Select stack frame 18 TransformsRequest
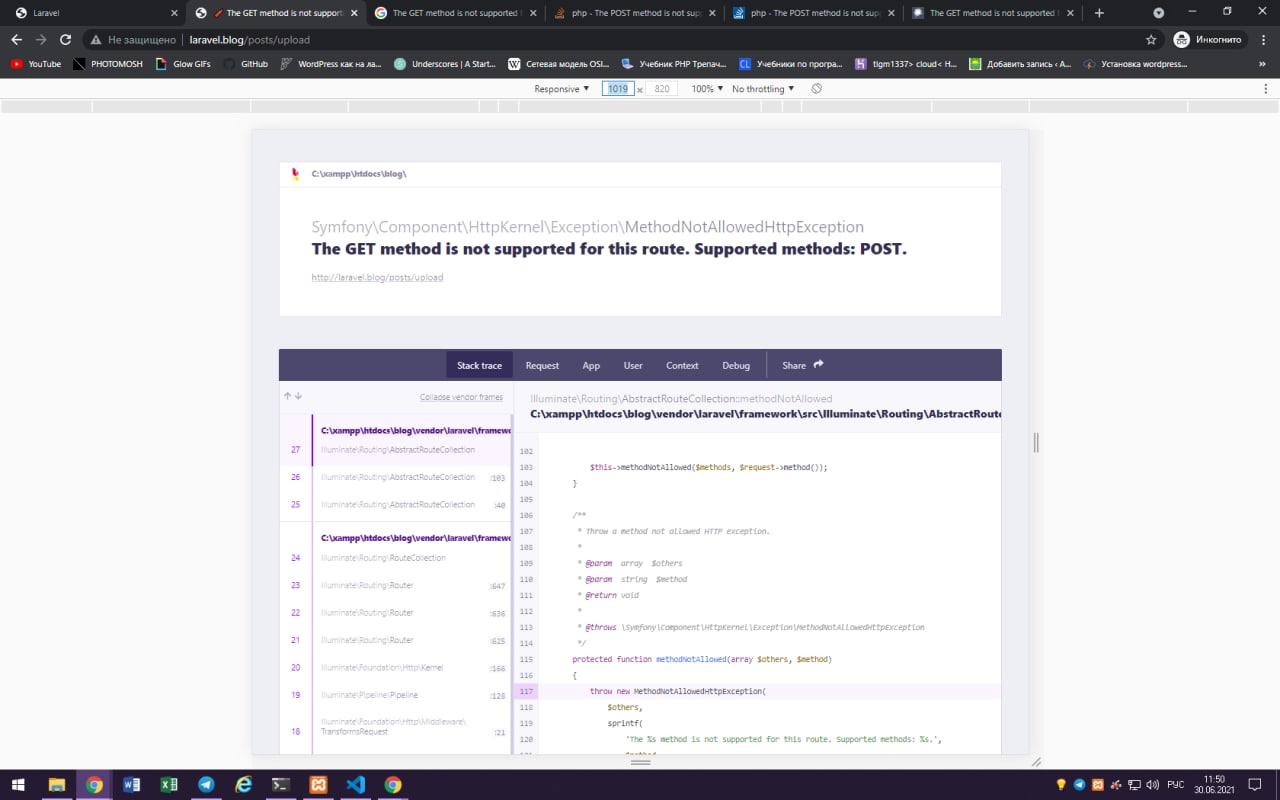Image resolution: width=1280 pixels, height=800 pixels. pos(396,727)
